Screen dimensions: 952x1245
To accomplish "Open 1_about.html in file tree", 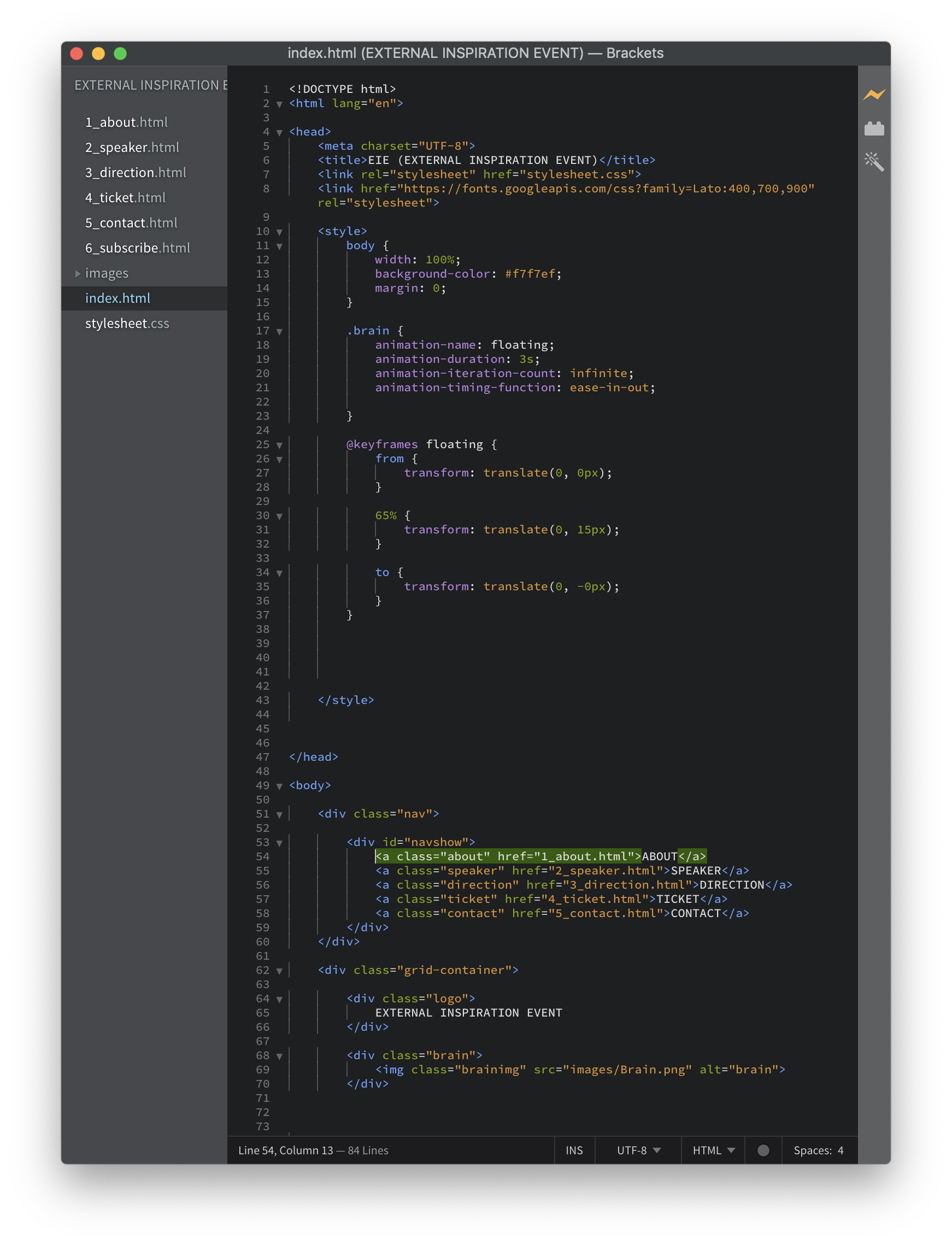I will click(x=126, y=122).
